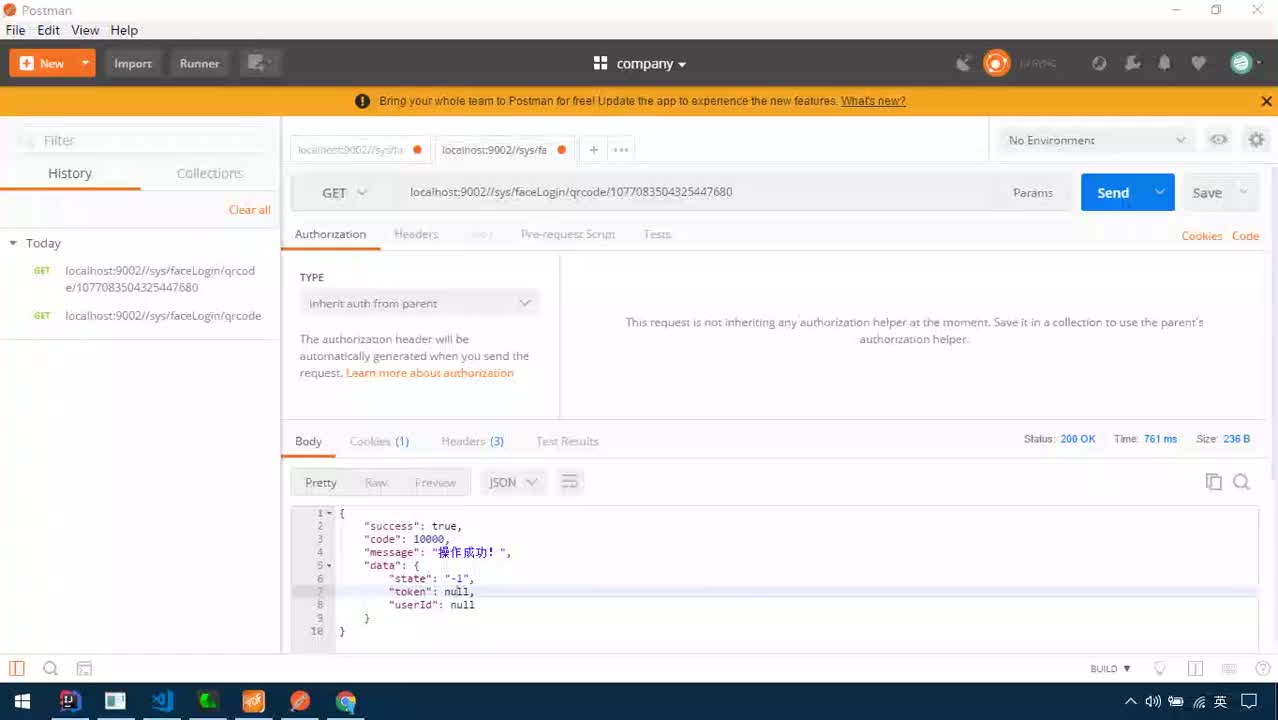Image resolution: width=1278 pixels, height=720 pixels.
Task: Open the request Headers tab
Action: tap(416, 234)
